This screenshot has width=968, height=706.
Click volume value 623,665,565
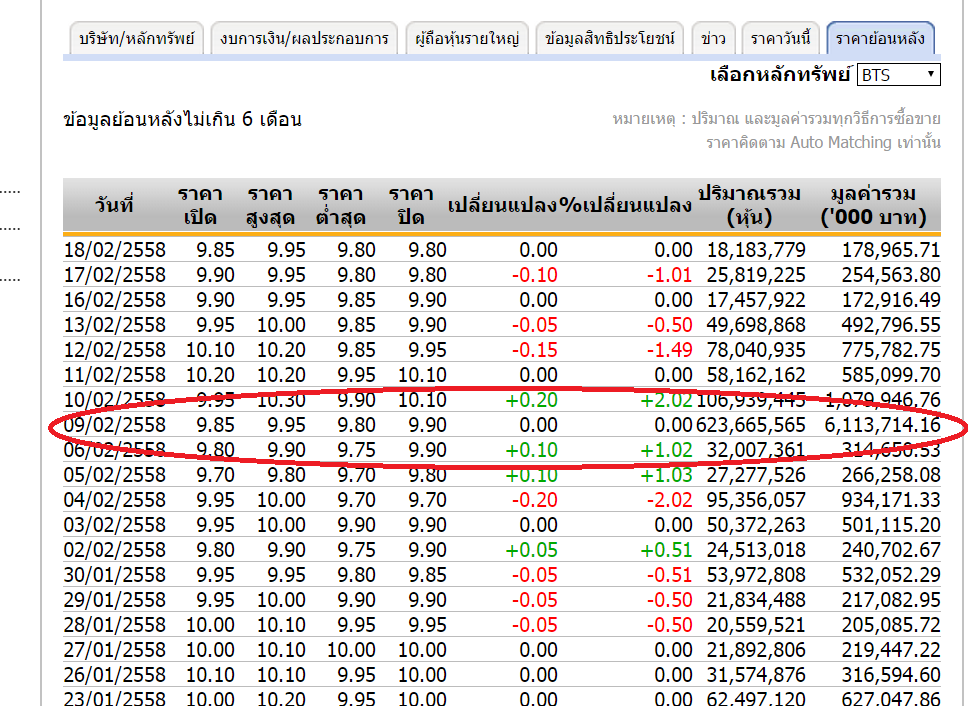pos(754,425)
